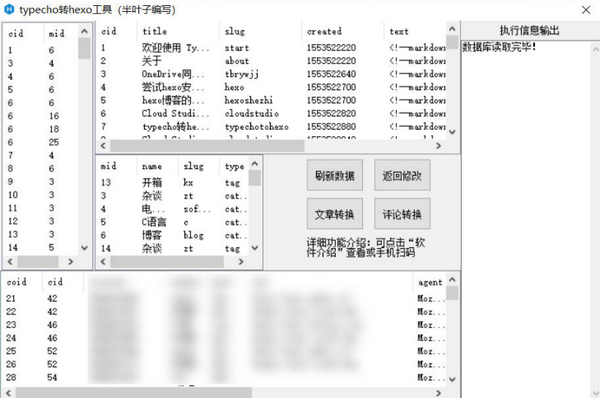Click the down arrow of cid/mid list scrollbar
The height and width of the screenshot is (398, 600).
point(85,248)
